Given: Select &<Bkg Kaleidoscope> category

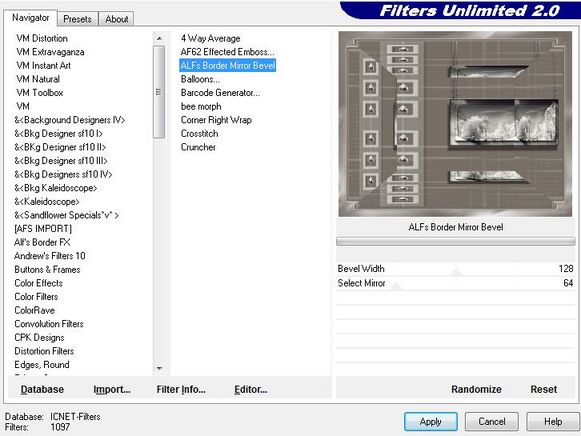Looking at the screenshot, I should pos(56,188).
